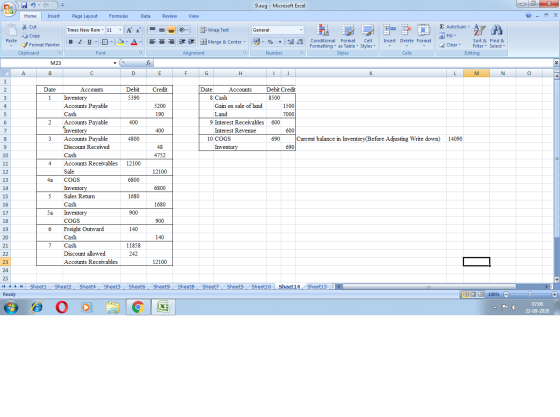560x417 pixels.
Task: Switch to the Sheet13 tab
Action: [x=317, y=286]
